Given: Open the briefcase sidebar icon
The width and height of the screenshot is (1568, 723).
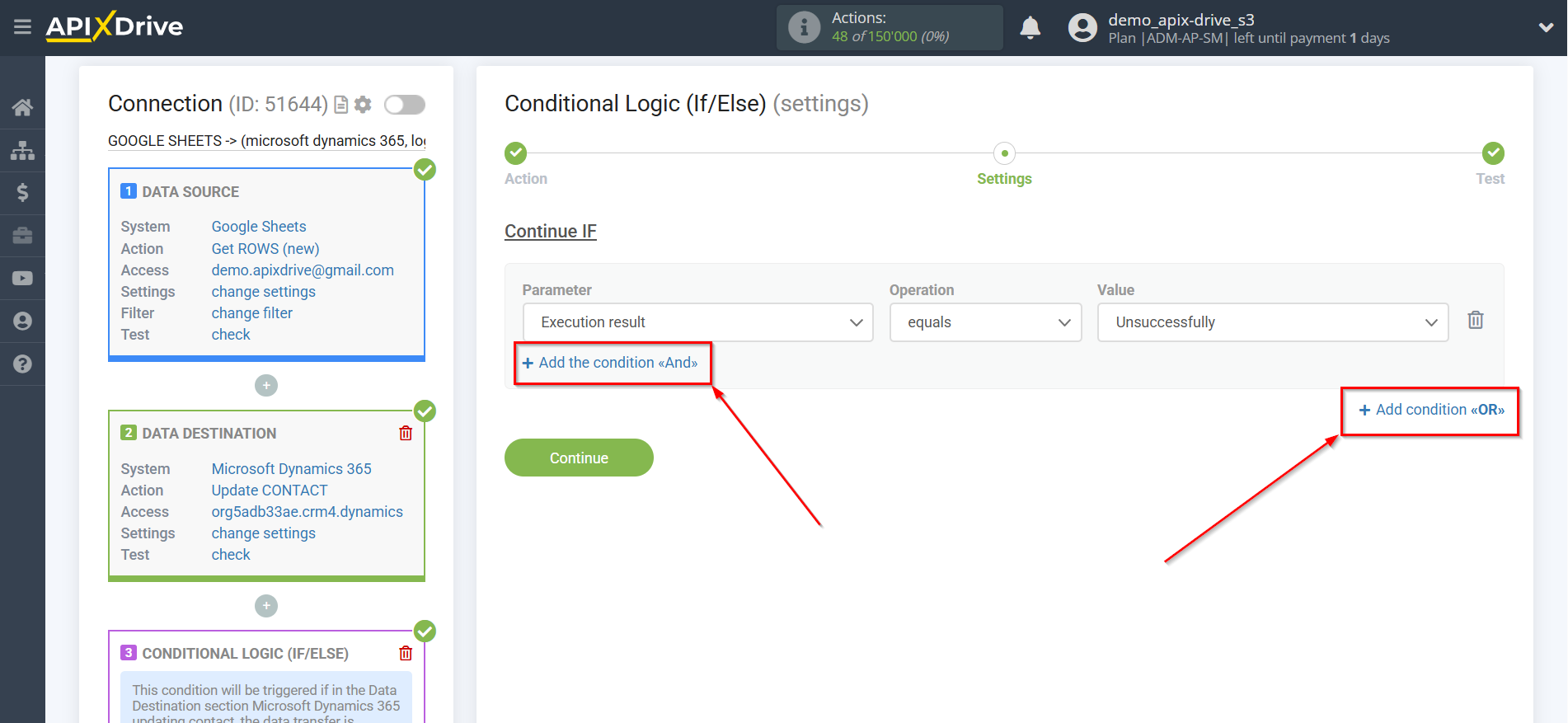Looking at the screenshot, I should 22,236.
